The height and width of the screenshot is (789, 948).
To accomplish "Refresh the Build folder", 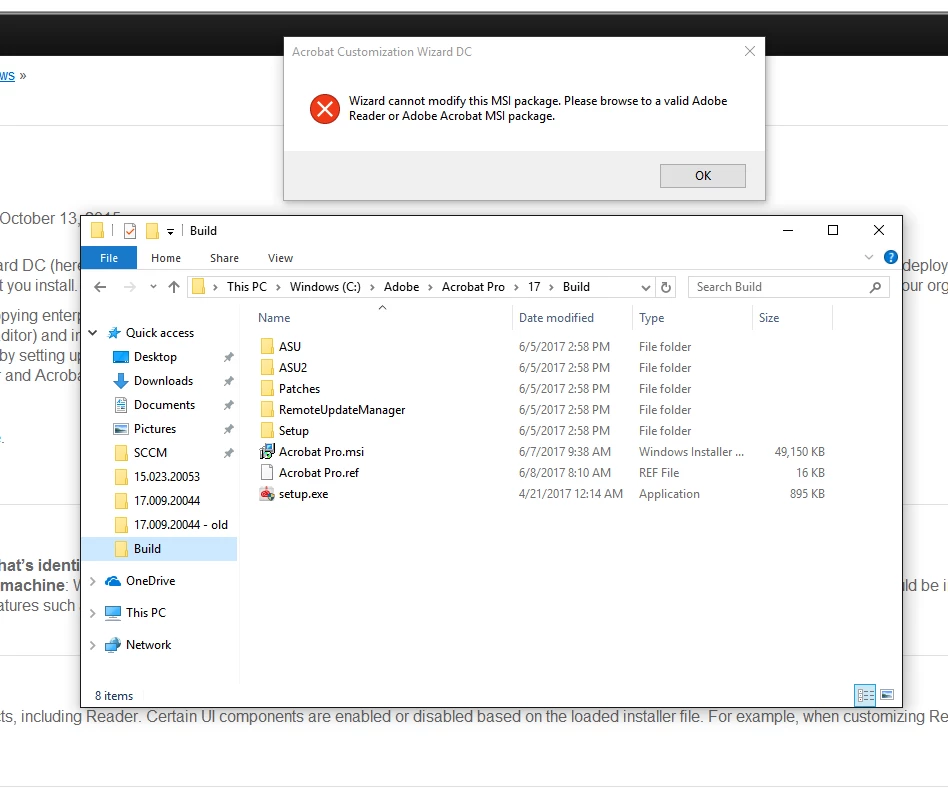I will 666,287.
